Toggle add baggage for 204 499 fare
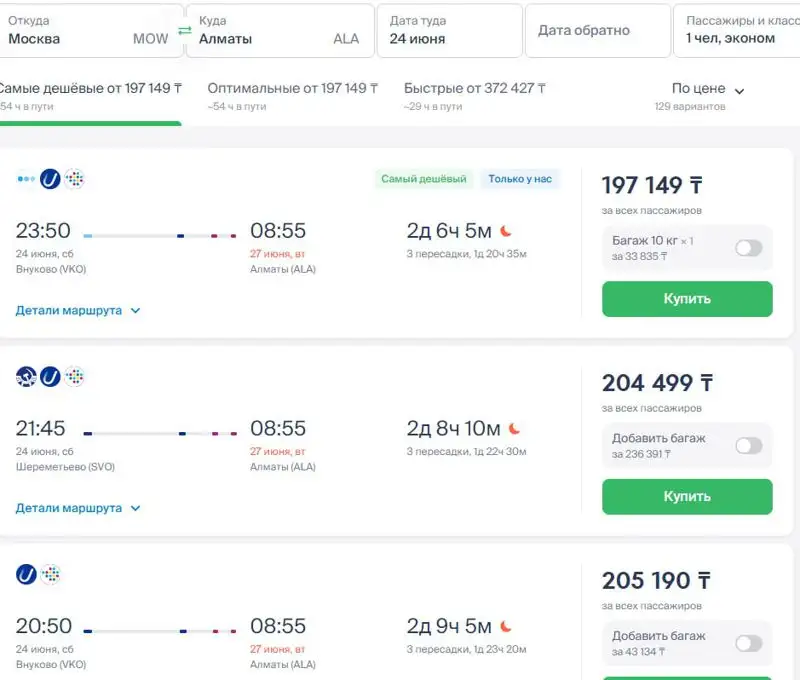This screenshot has width=800, height=680. tap(748, 446)
